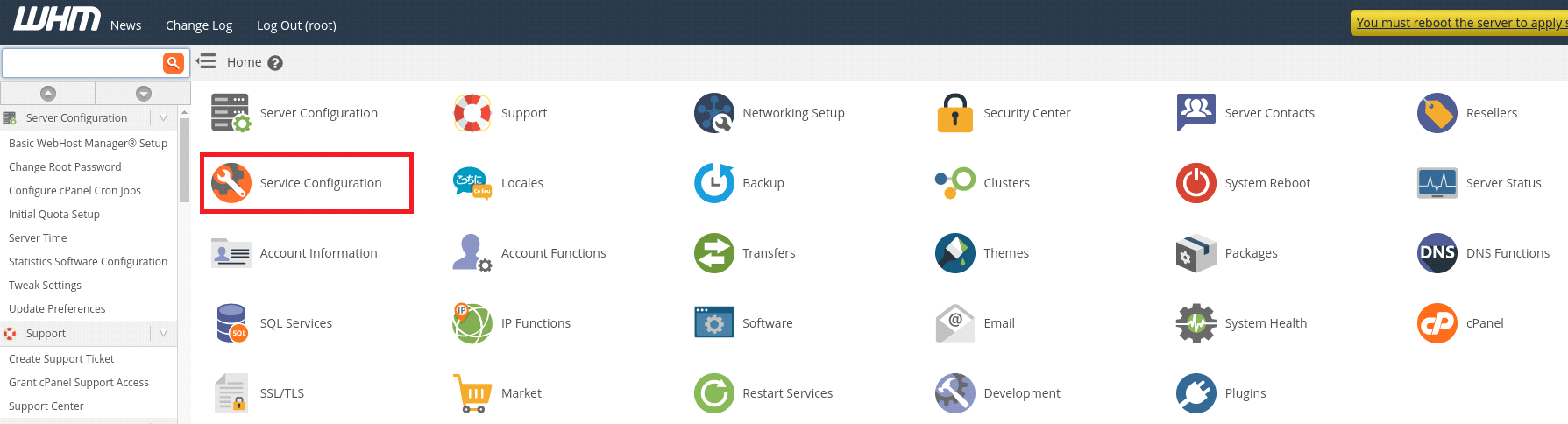1568x424 pixels.
Task: Collapse all sidebar categories with up arrow
Action: [x=48, y=94]
